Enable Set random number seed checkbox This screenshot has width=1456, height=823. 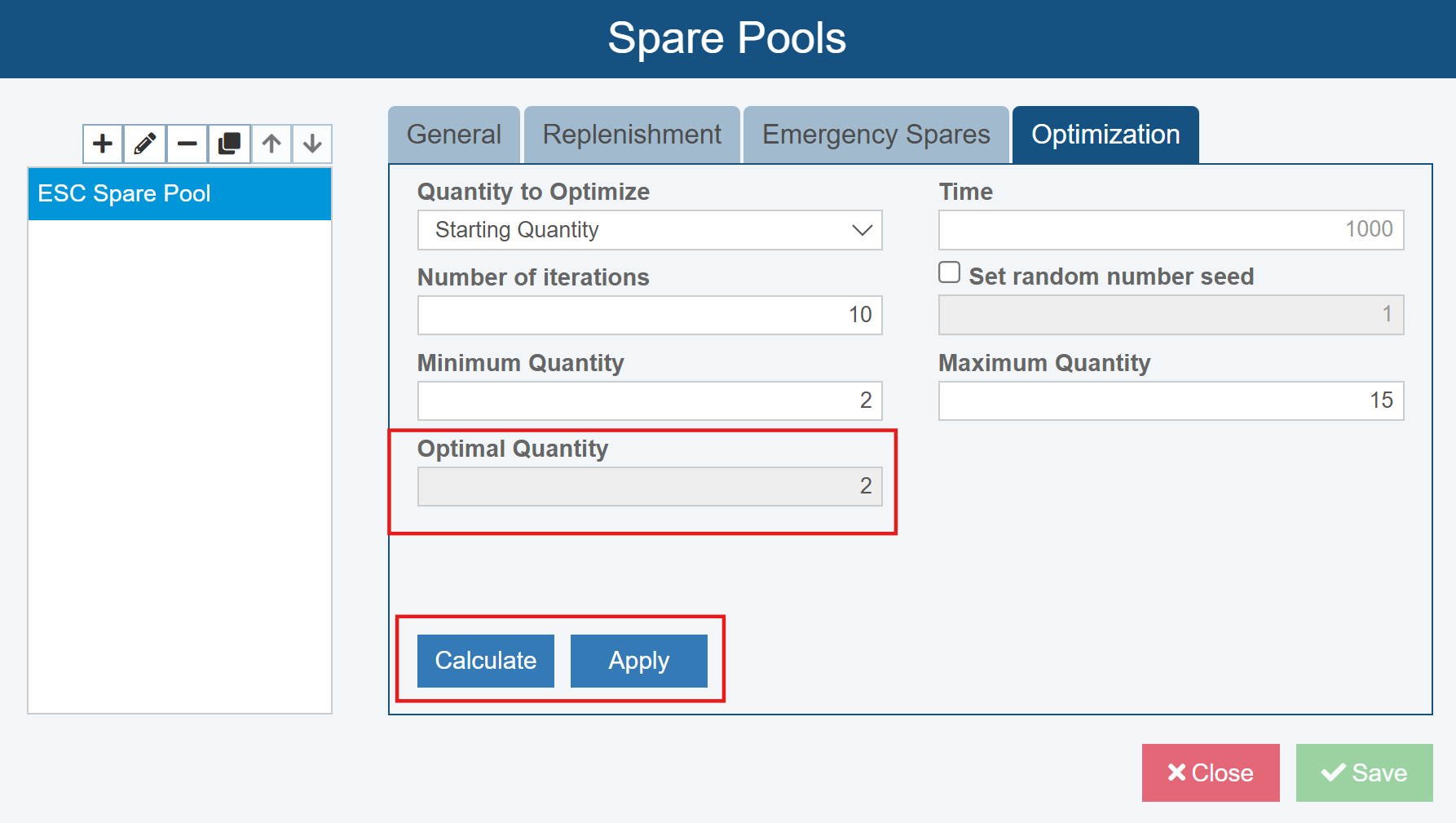coord(949,272)
